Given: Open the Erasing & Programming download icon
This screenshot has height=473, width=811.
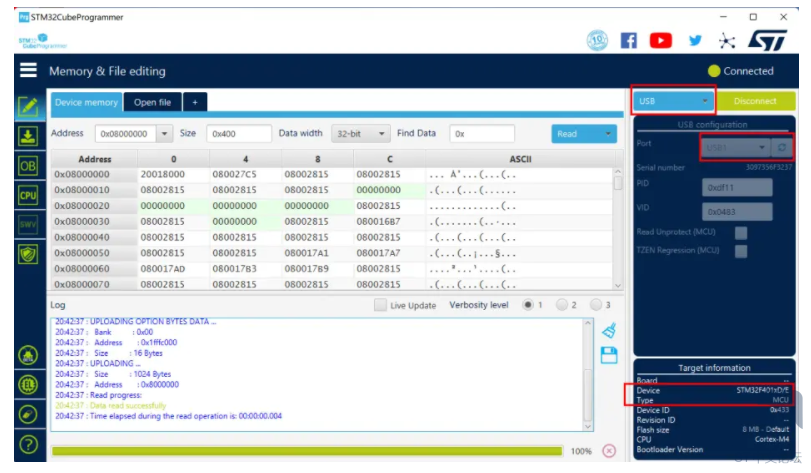Looking at the screenshot, I should pyautogui.click(x=28, y=136).
